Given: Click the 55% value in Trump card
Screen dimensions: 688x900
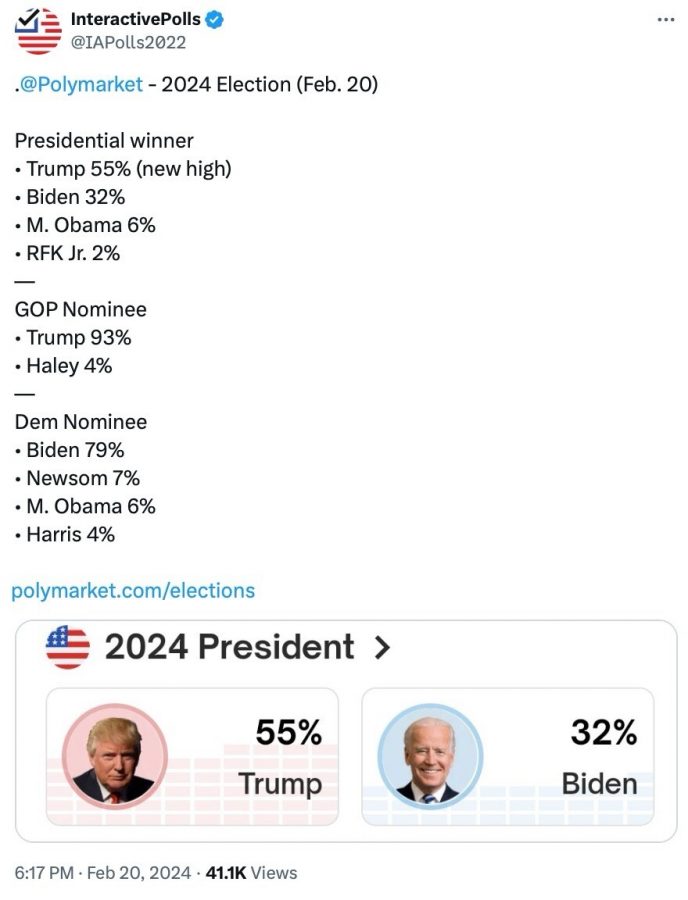Looking at the screenshot, I should (288, 733).
